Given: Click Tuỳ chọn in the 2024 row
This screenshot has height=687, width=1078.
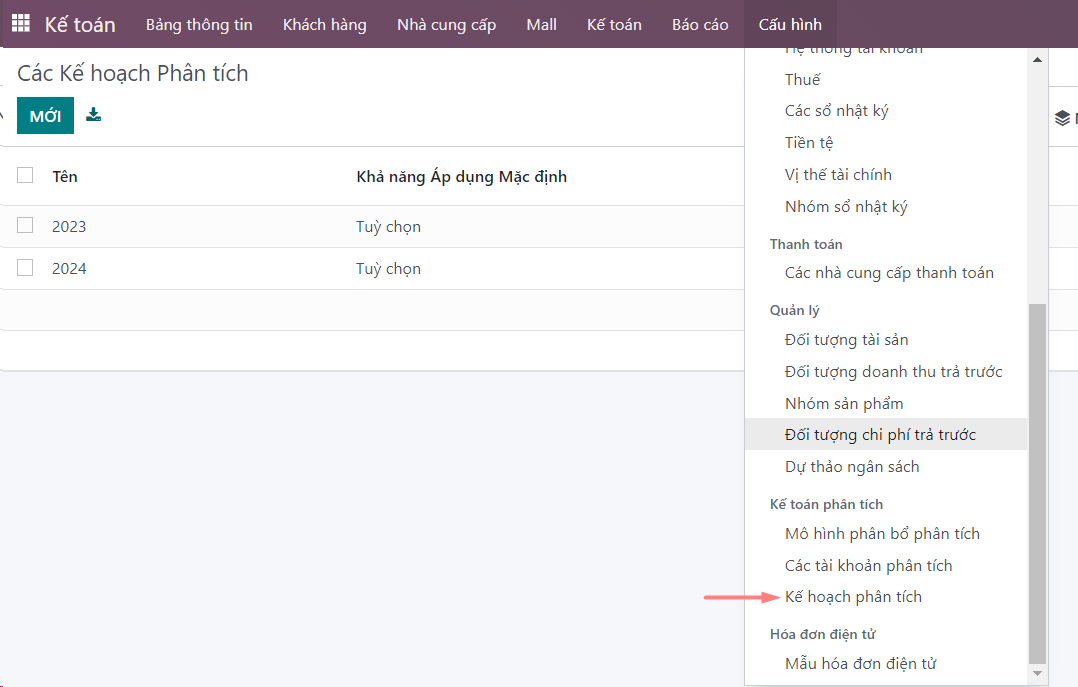Looking at the screenshot, I should pyautogui.click(x=388, y=269).
